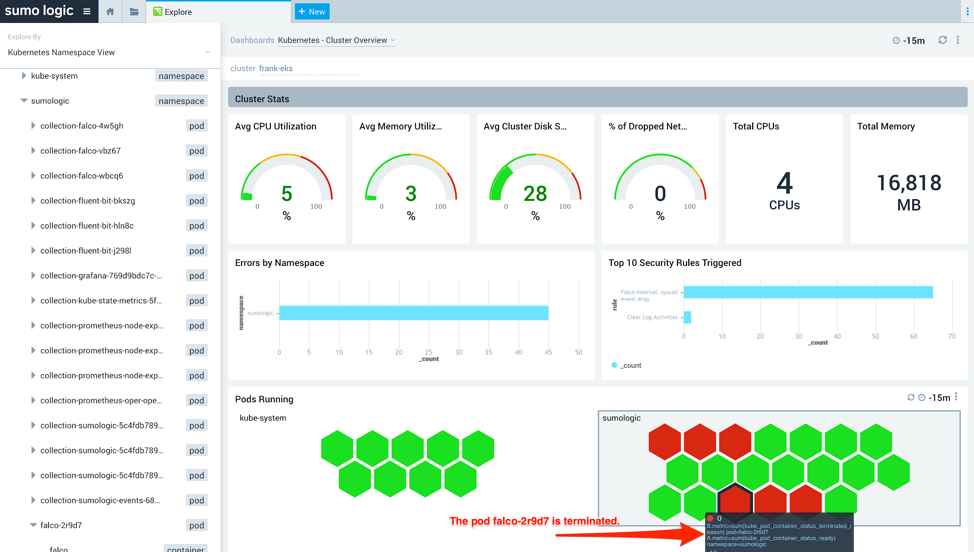This screenshot has height=552, width=974.
Task: Refresh the Pods Running panel
Action: pyautogui.click(x=911, y=397)
